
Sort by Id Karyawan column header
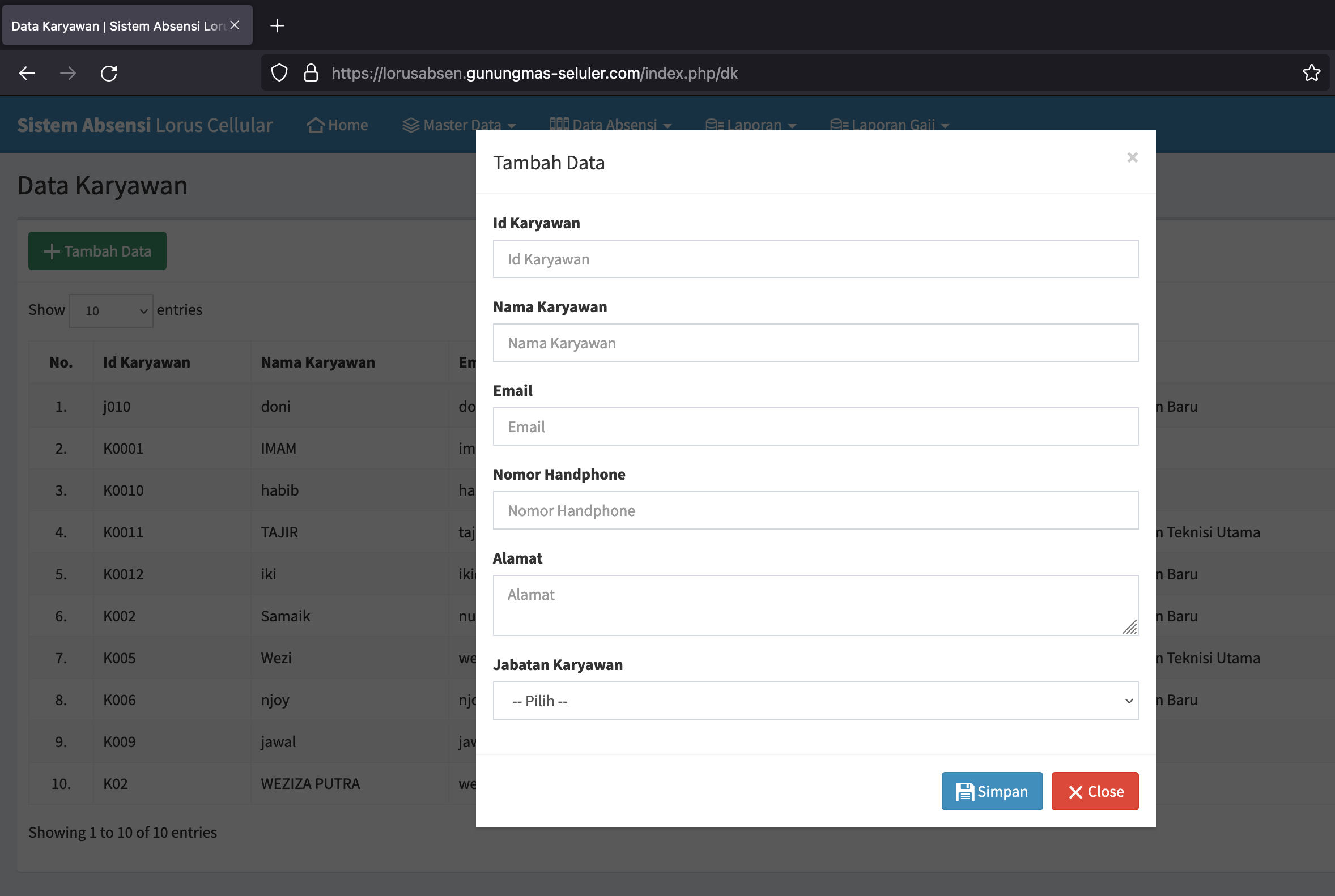(x=172, y=362)
